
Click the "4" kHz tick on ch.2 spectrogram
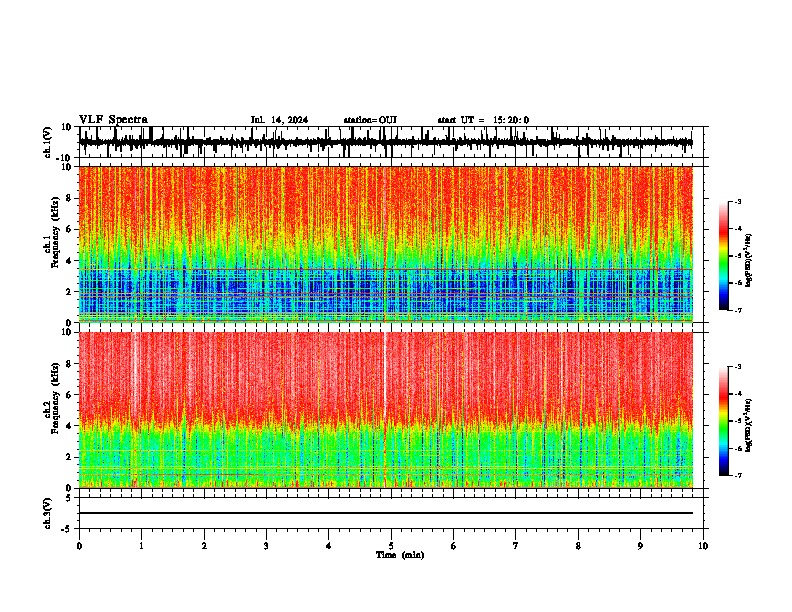coord(69,426)
